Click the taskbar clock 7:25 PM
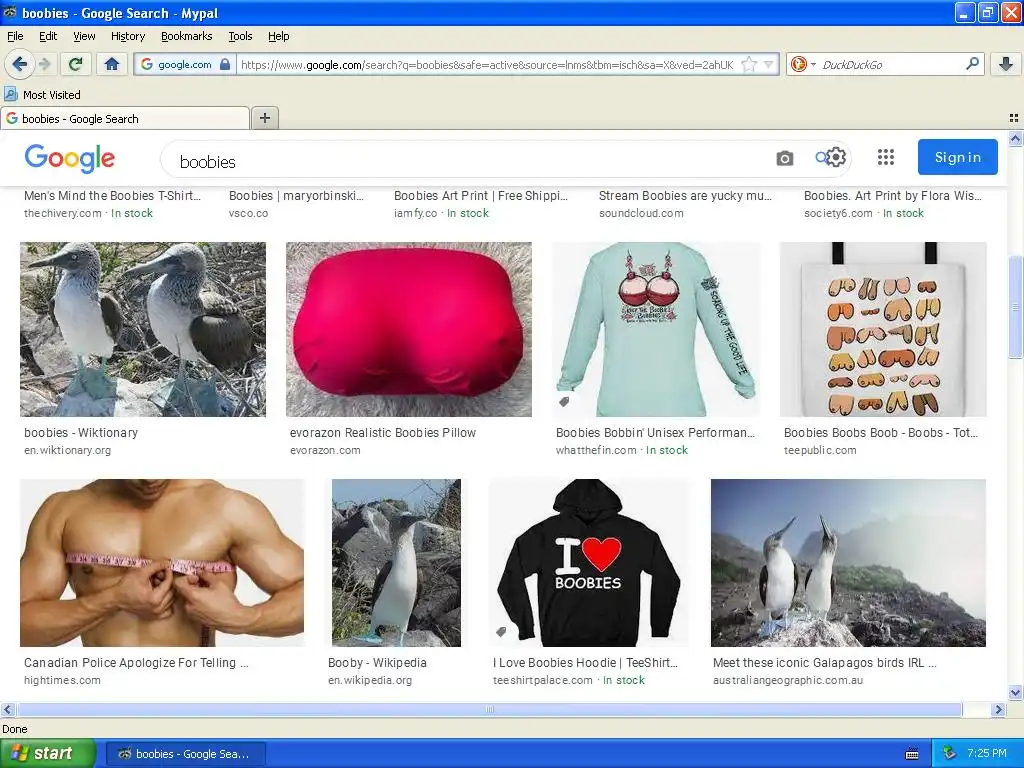1024x768 pixels. point(987,754)
